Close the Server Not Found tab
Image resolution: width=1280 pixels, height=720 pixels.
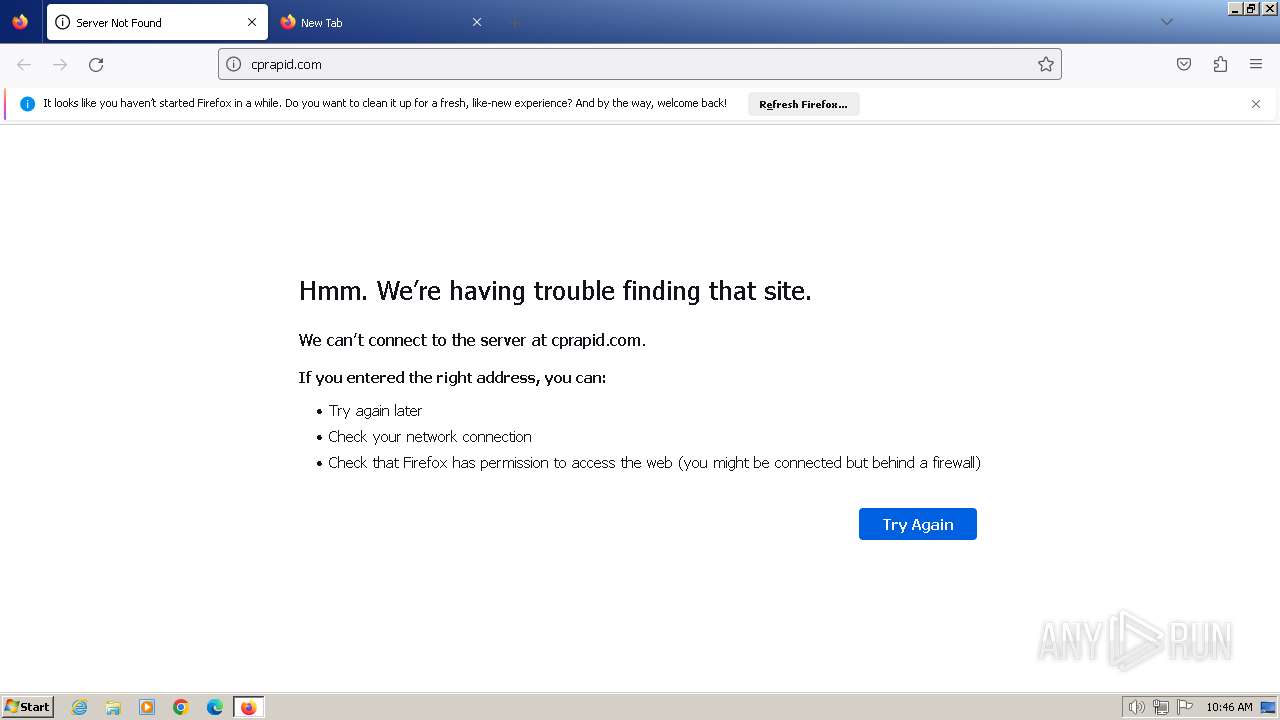pyautogui.click(x=252, y=22)
